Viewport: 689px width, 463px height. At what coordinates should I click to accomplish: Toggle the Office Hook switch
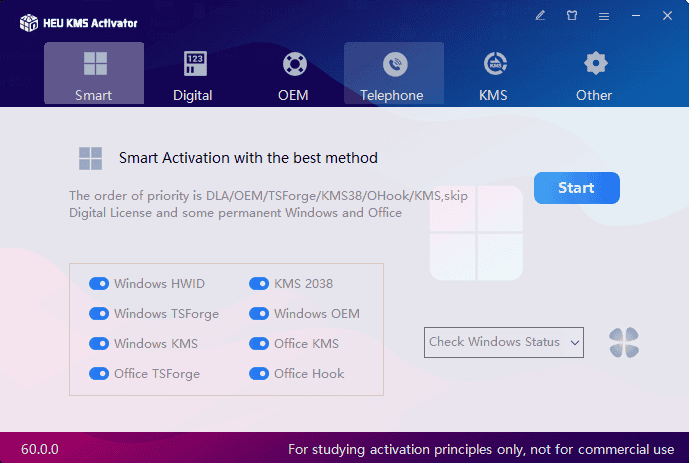(x=259, y=374)
